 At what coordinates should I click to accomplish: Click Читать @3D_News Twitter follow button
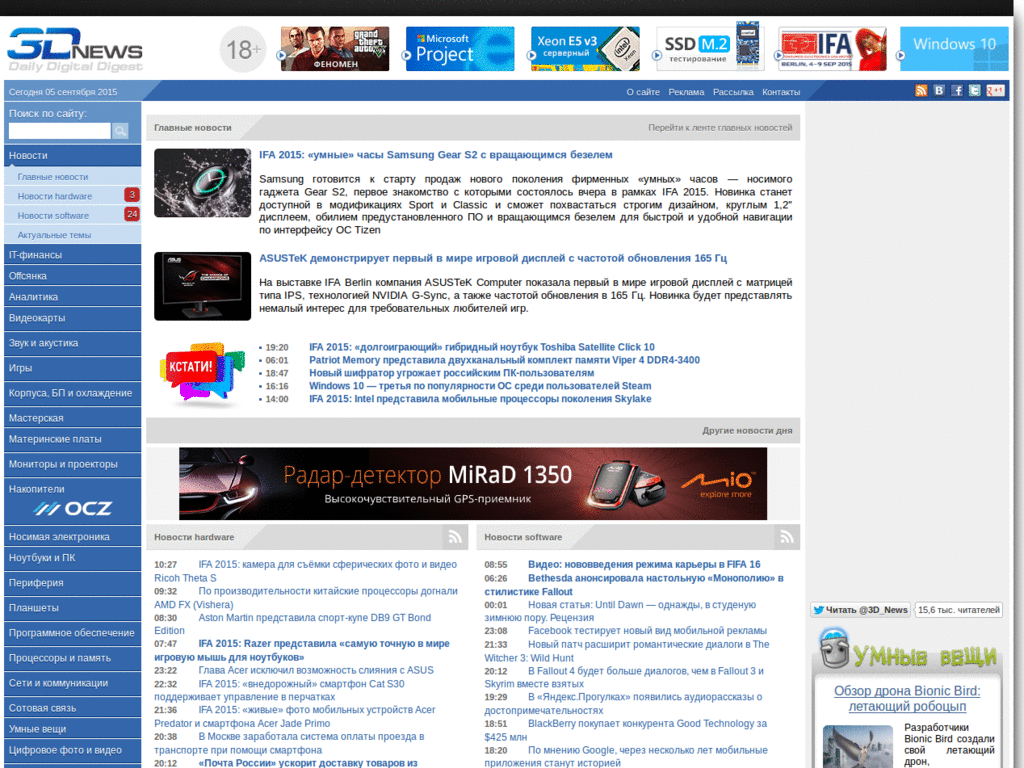tap(861, 610)
